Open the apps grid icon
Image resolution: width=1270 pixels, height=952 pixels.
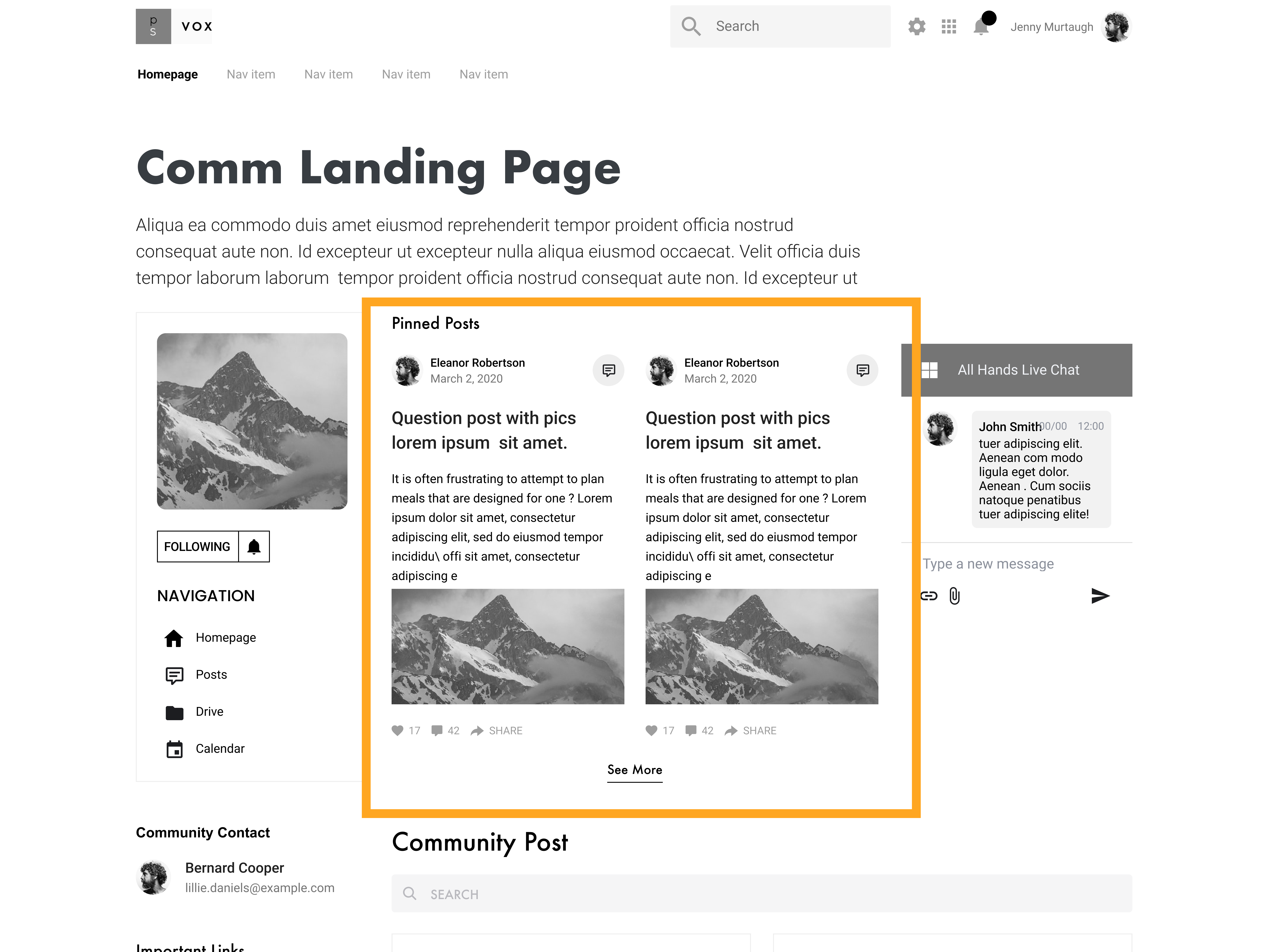click(949, 26)
